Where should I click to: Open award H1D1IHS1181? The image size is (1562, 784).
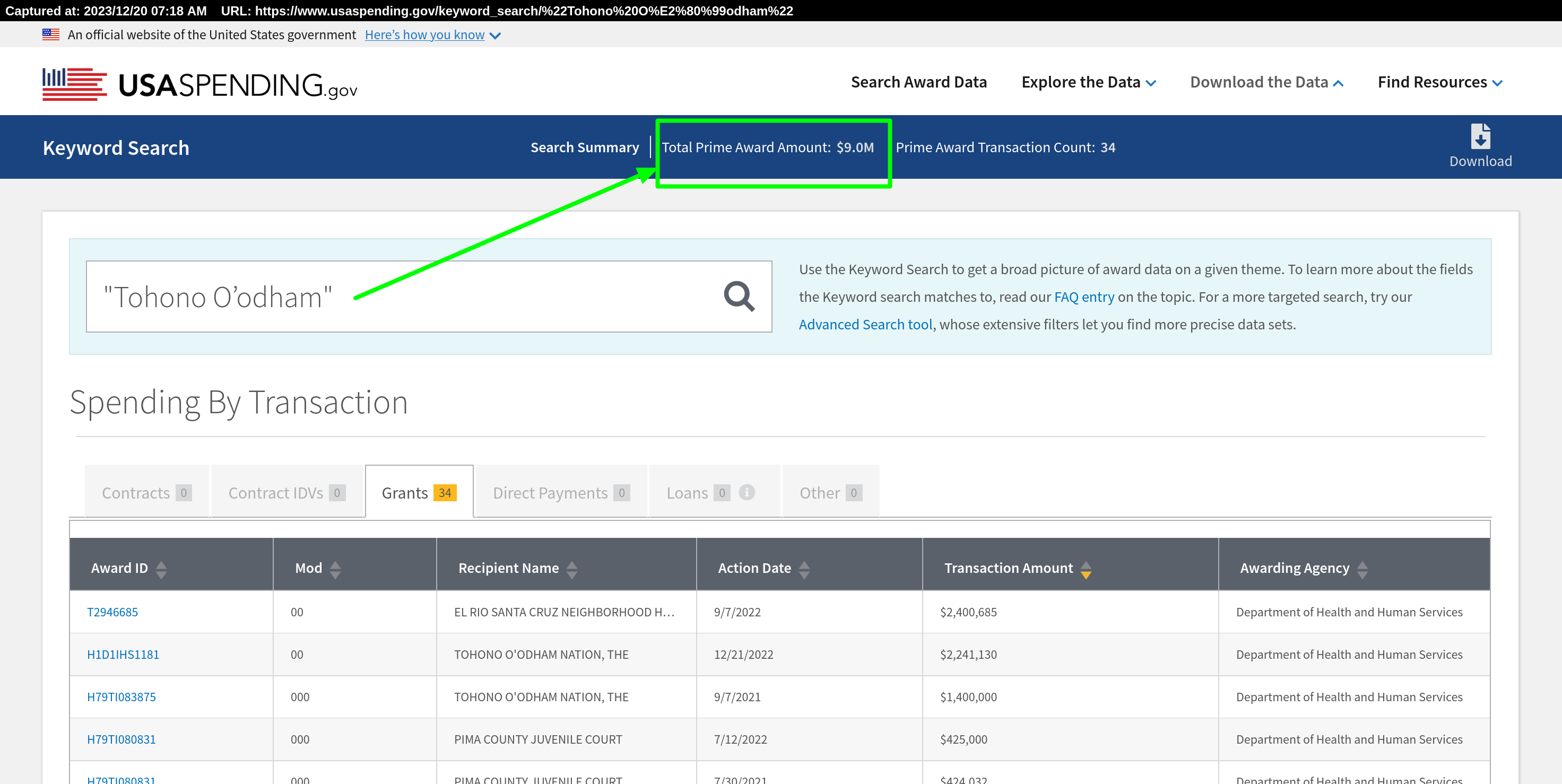(x=123, y=654)
